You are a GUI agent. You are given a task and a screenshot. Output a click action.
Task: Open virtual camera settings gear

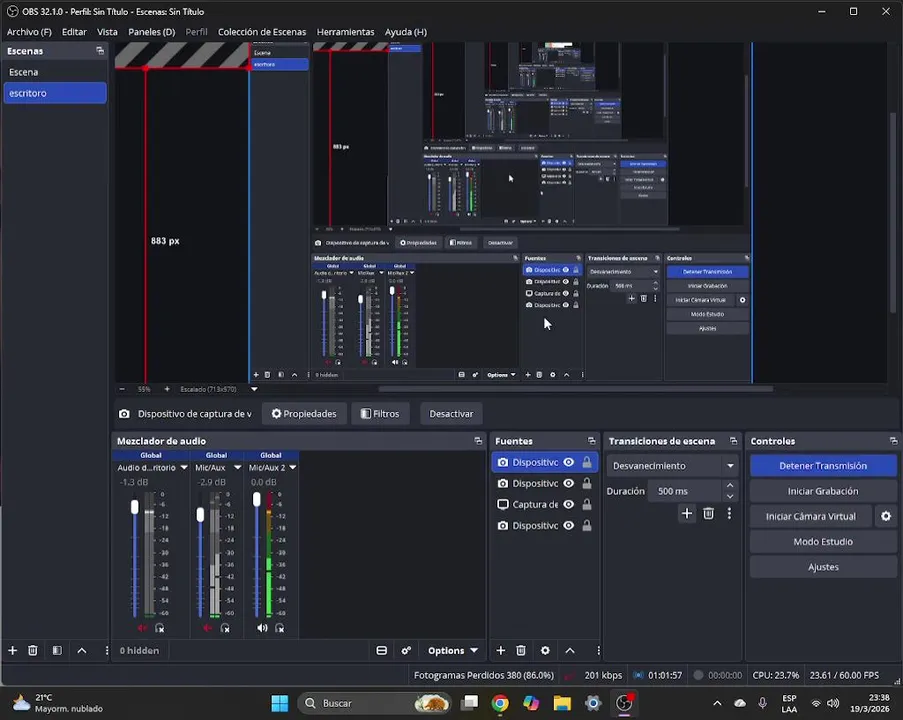point(886,516)
